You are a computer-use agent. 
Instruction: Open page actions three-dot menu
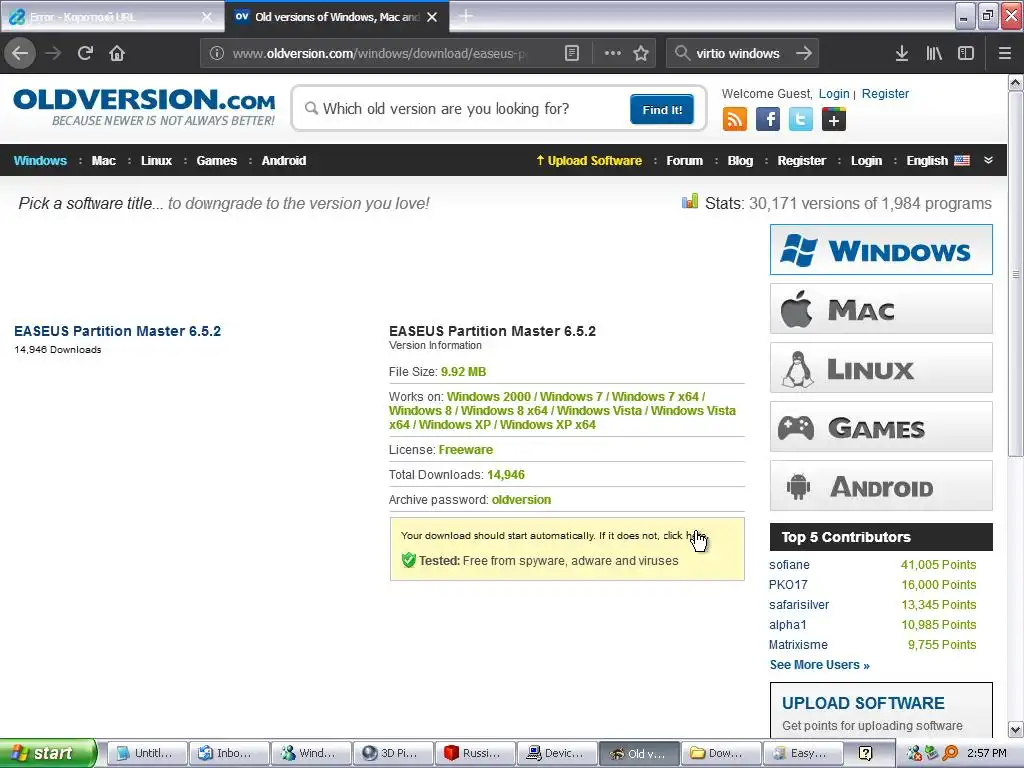point(613,53)
